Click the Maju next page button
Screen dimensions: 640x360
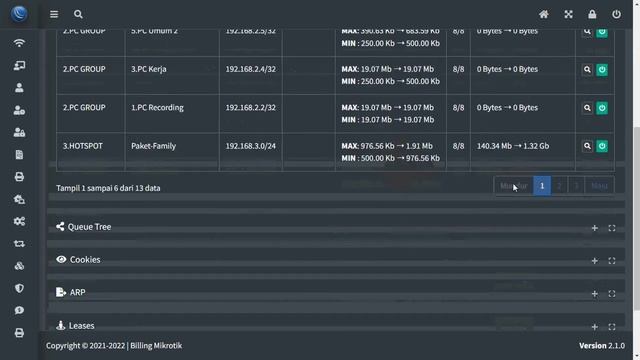coord(599,186)
